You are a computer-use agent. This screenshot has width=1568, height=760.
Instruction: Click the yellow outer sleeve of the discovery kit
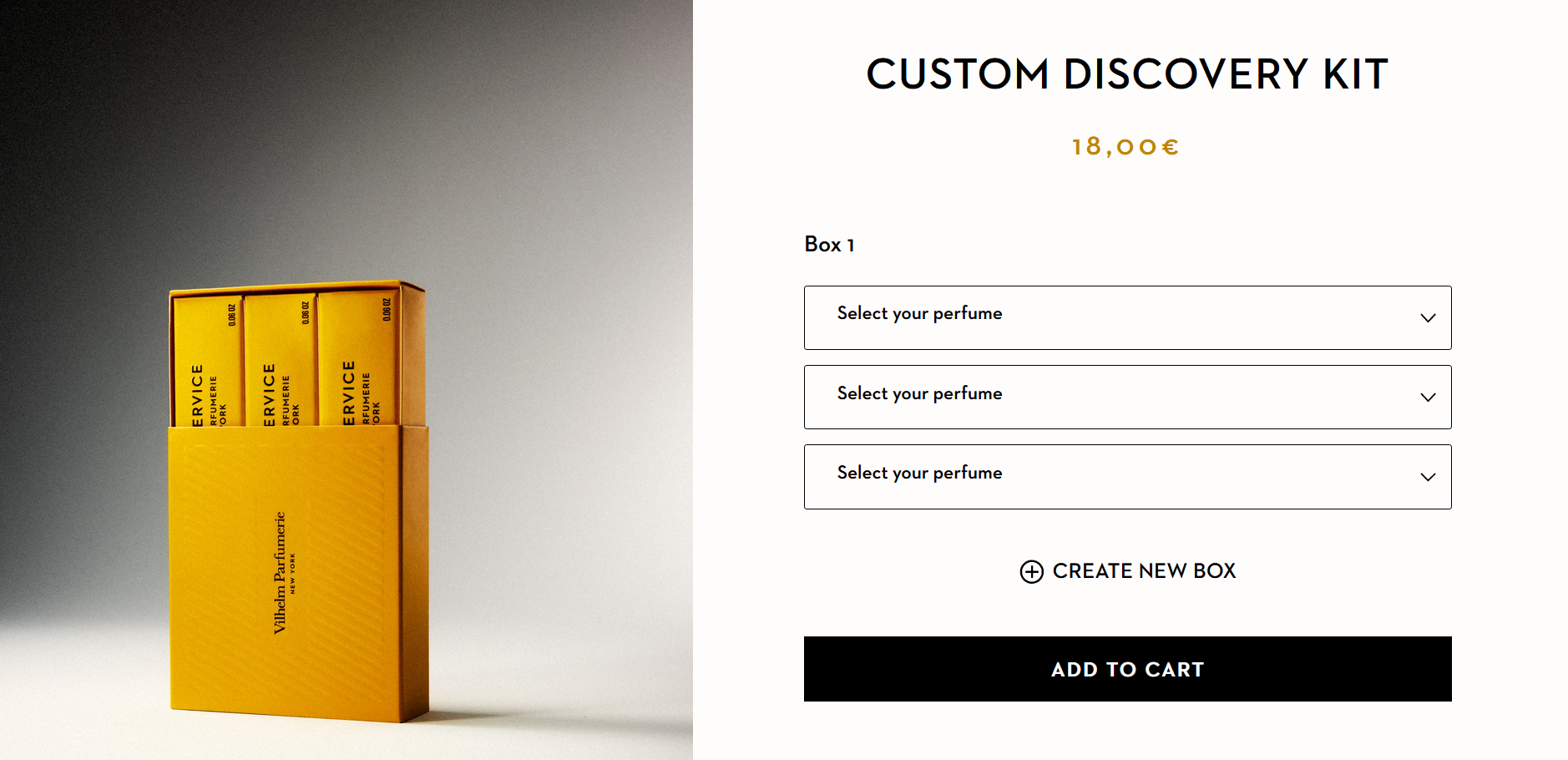pyautogui.click(x=351, y=651)
